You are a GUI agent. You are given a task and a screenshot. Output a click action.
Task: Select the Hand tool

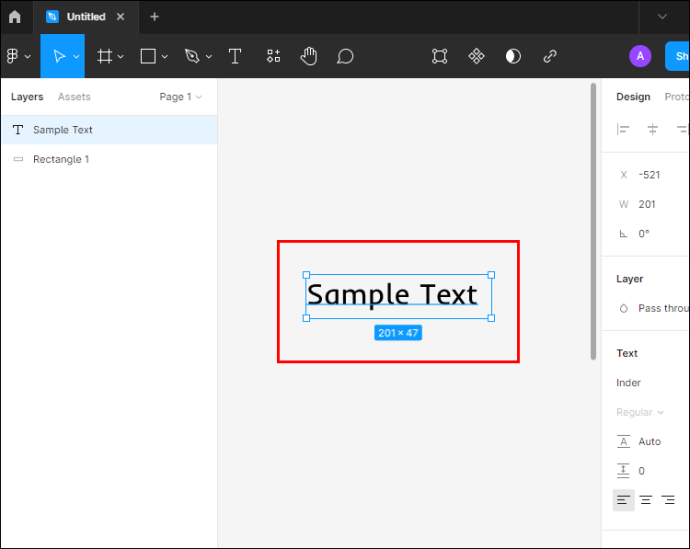pyautogui.click(x=309, y=56)
